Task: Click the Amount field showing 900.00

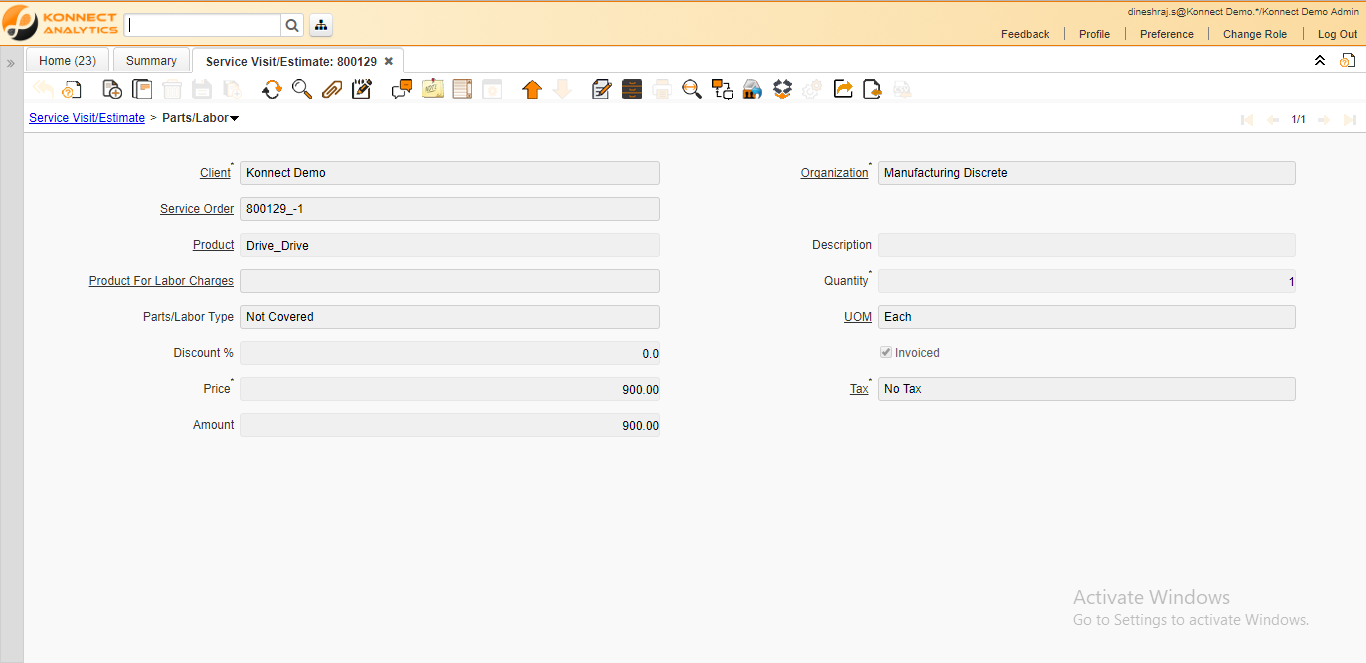Action: (x=450, y=425)
